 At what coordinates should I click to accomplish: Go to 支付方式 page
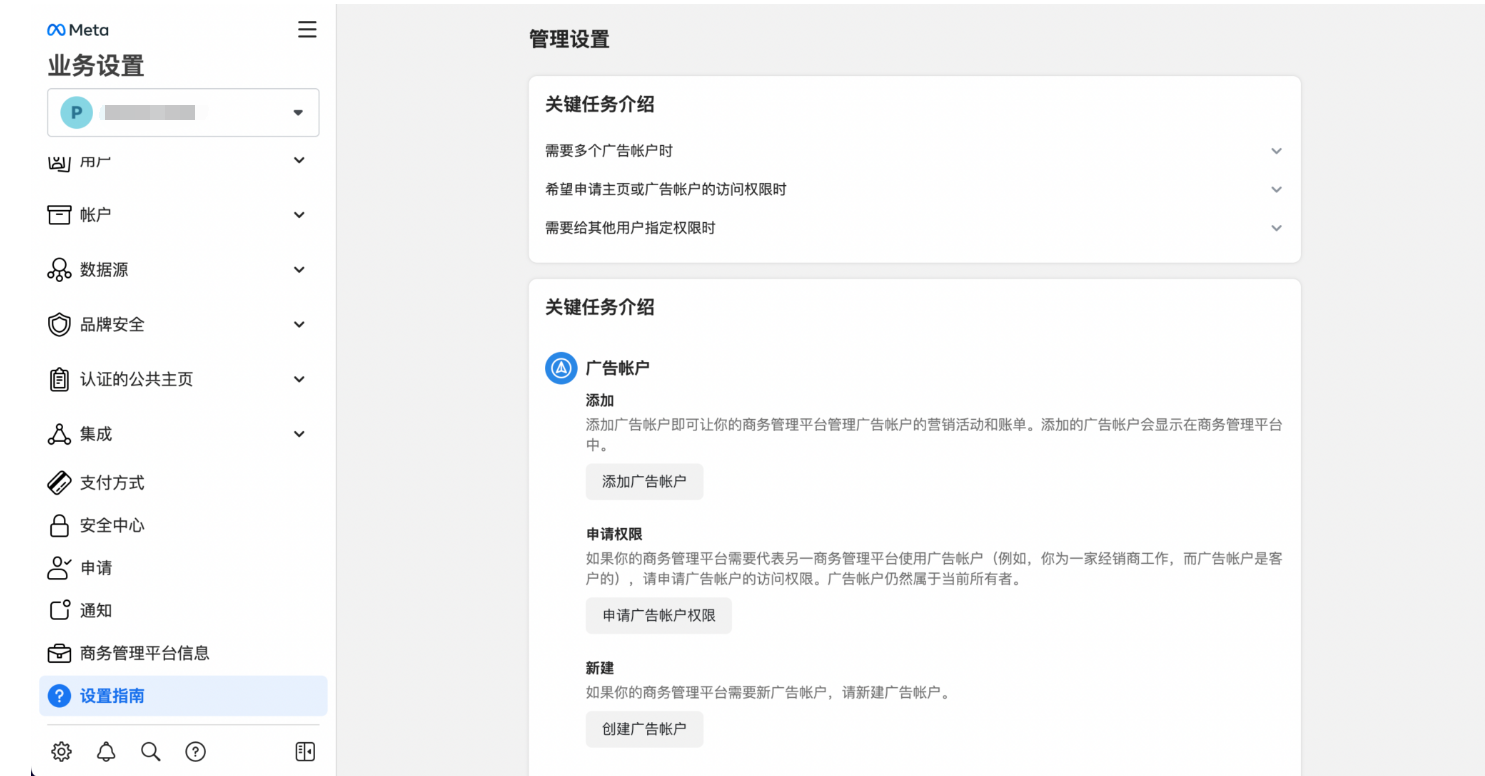pyautogui.click(x=183, y=483)
